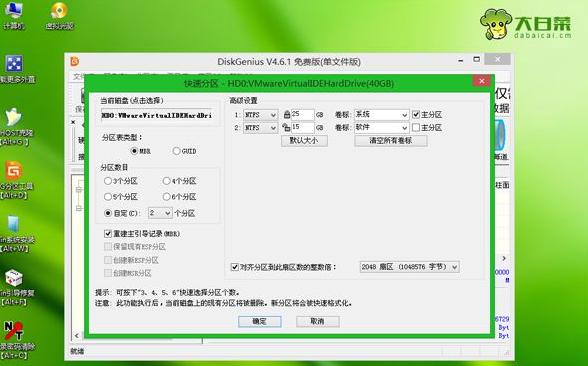Viewport: 588px width, 366px height.
Task: Click the left scroll arrow in DiskGenius tree panel
Action: click(77, 336)
